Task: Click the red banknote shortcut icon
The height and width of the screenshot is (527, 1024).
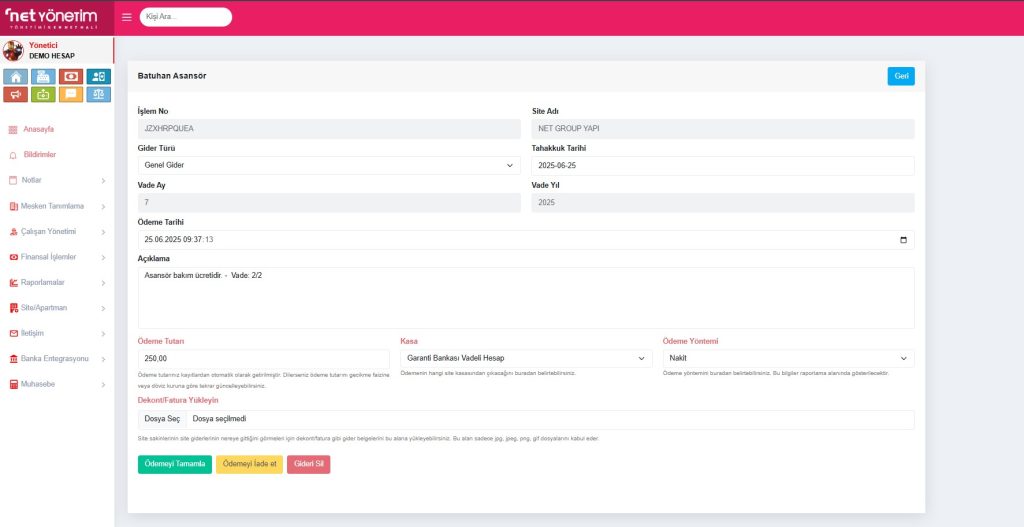Action: [71, 76]
